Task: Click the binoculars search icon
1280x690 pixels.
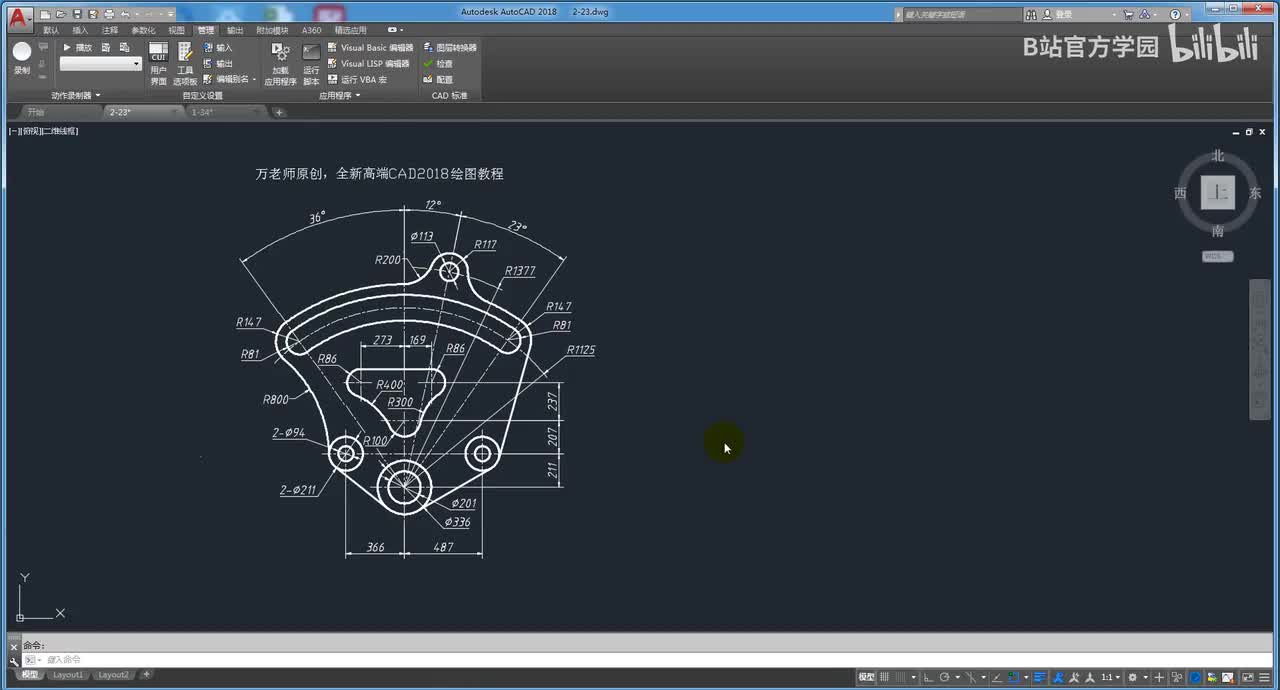Action: click(1032, 14)
